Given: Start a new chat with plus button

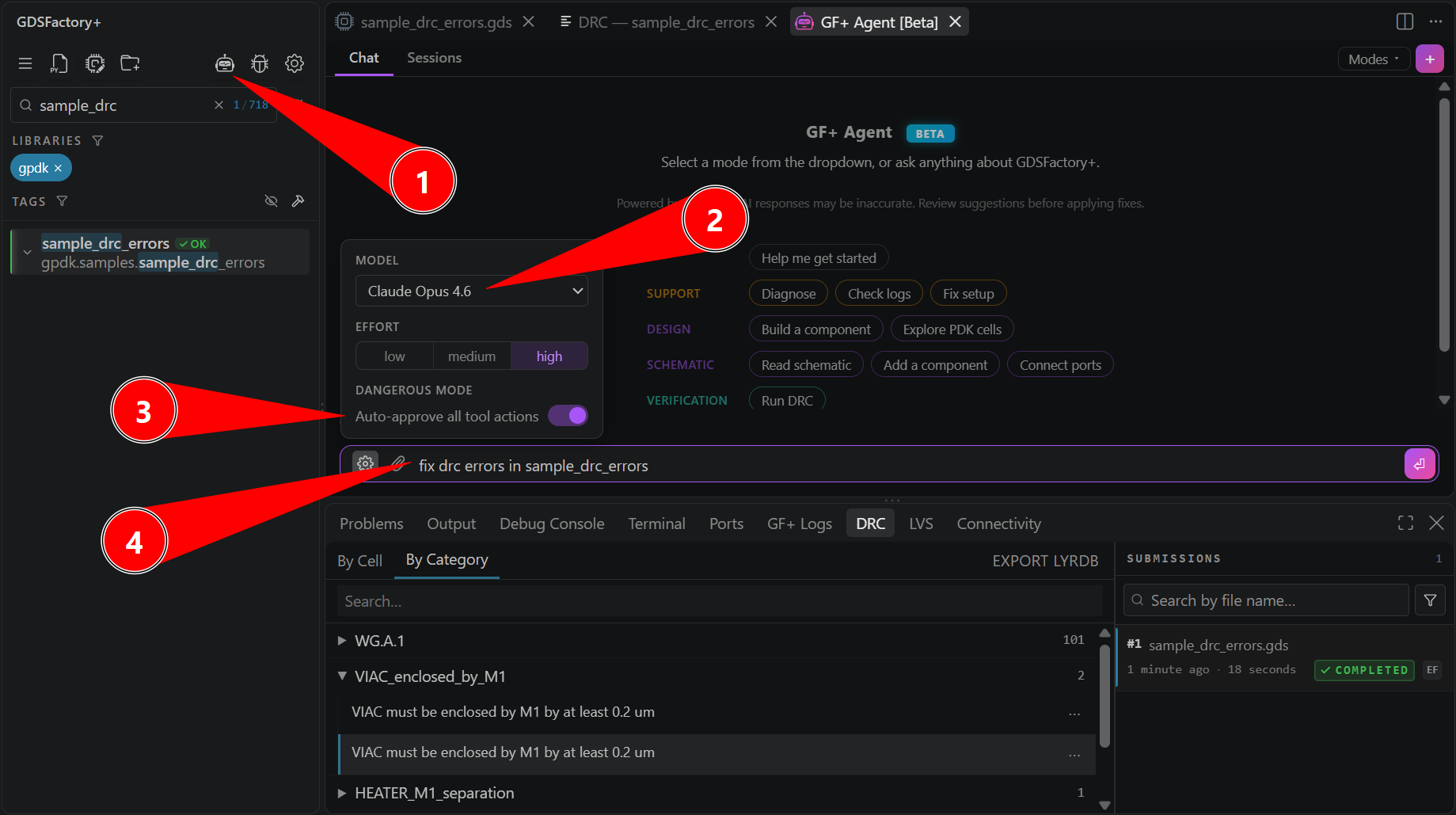Looking at the screenshot, I should click(x=1430, y=59).
